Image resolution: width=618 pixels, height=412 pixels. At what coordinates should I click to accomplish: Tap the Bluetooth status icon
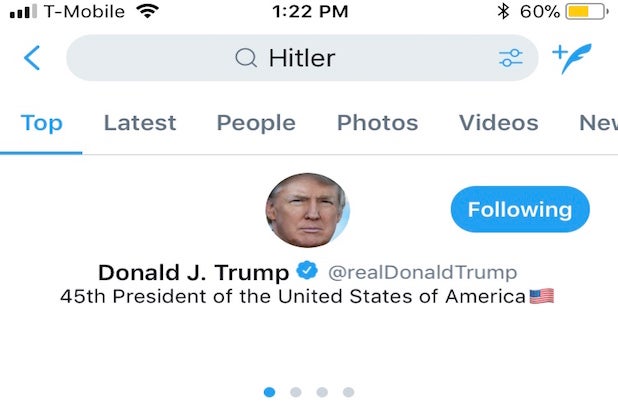[x=502, y=12]
